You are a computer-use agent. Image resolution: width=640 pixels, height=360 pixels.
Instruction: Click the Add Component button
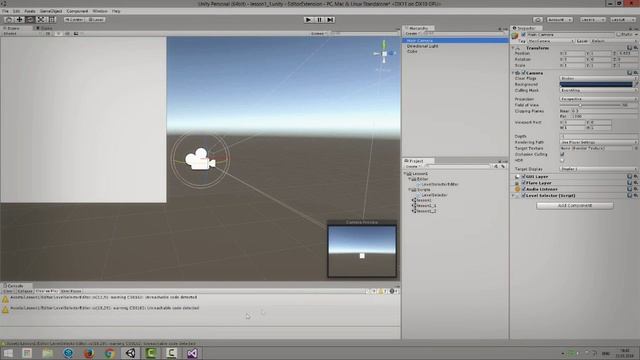coord(575,206)
